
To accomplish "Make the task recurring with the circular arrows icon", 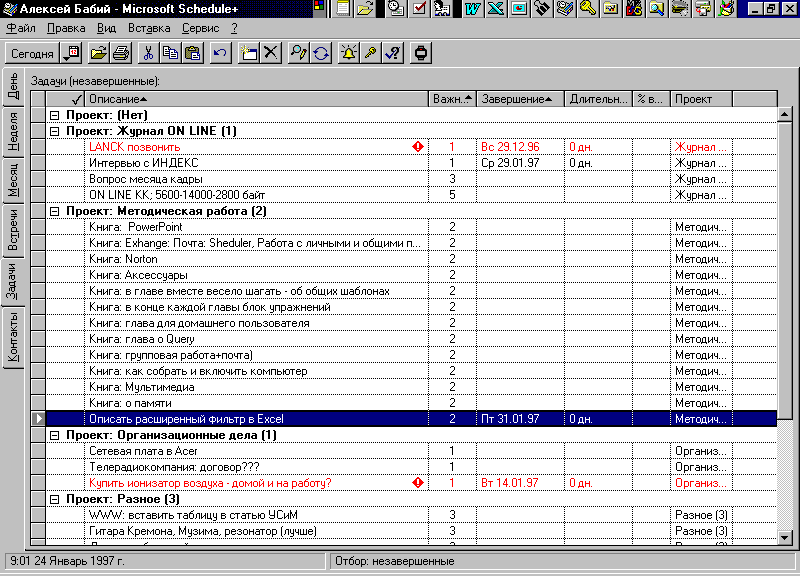I will 321,53.
